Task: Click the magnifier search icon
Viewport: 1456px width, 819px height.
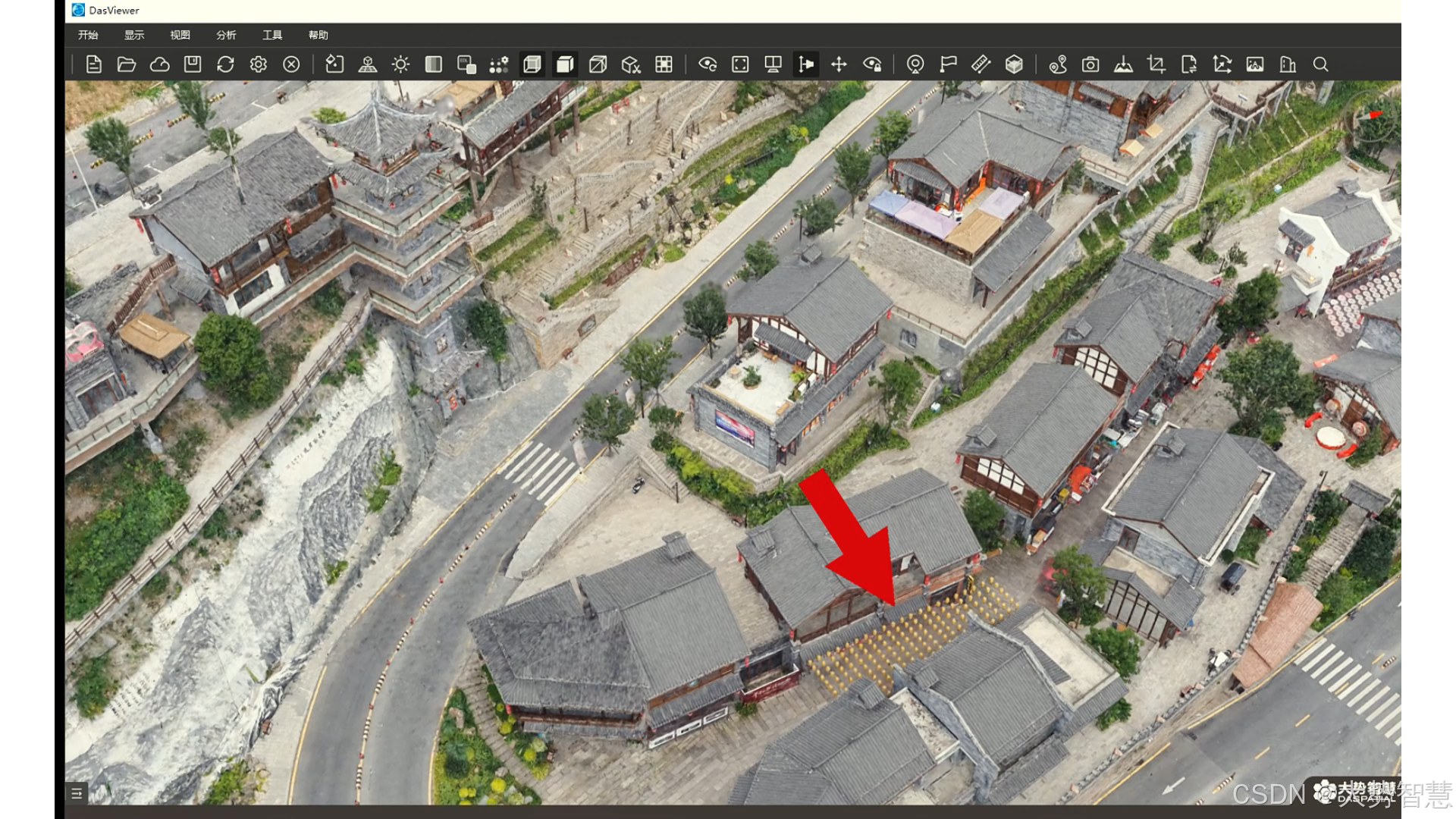Action: pyautogui.click(x=1320, y=64)
